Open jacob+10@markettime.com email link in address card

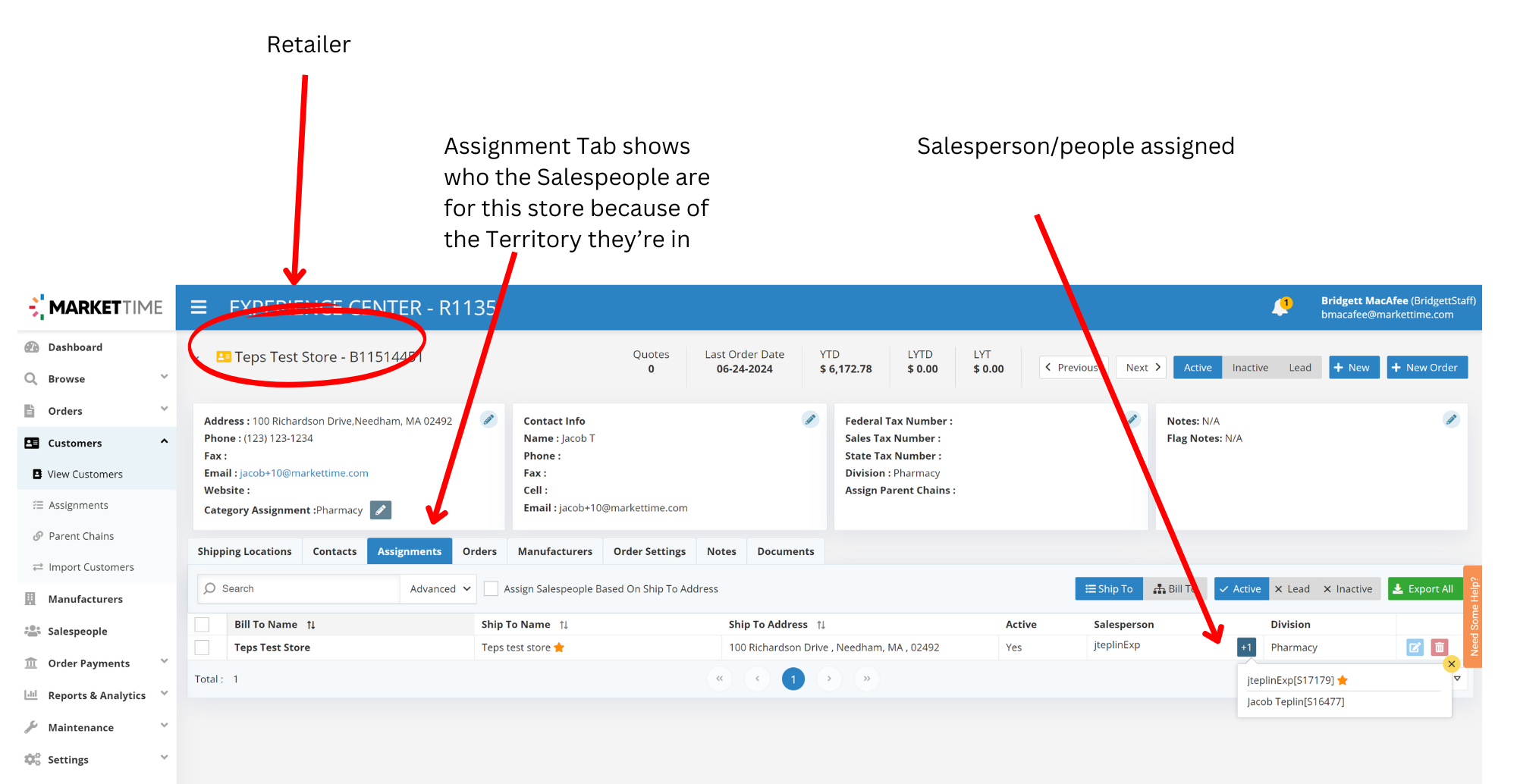click(304, 473)
